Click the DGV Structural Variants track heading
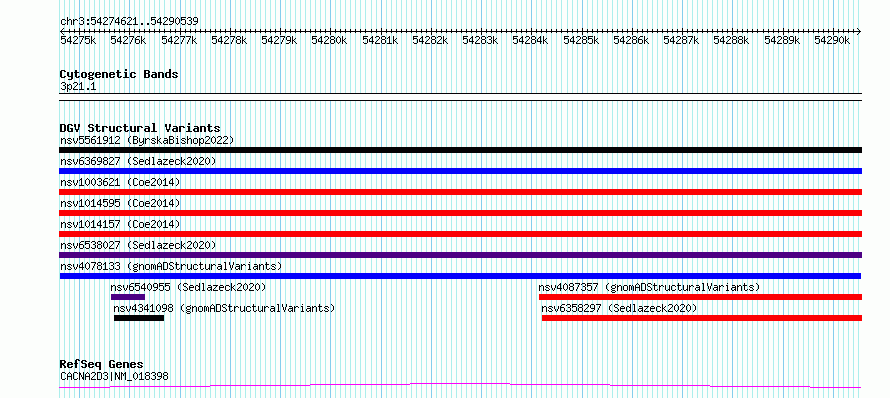Image resolution: width=890 pixels, height=398 pixels. point(140,128)
